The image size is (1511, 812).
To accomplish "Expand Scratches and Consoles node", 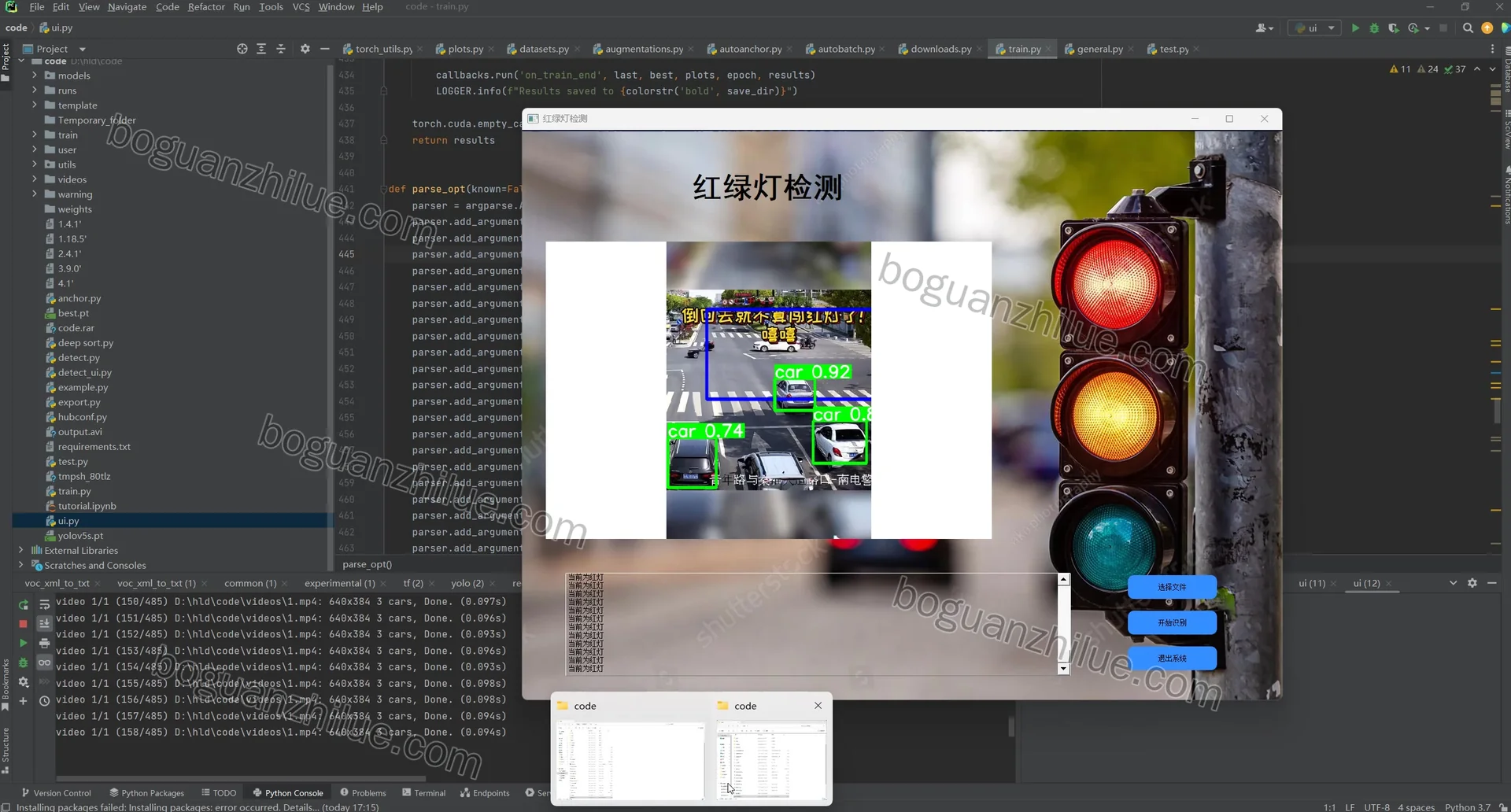I will tap(20, 565).
